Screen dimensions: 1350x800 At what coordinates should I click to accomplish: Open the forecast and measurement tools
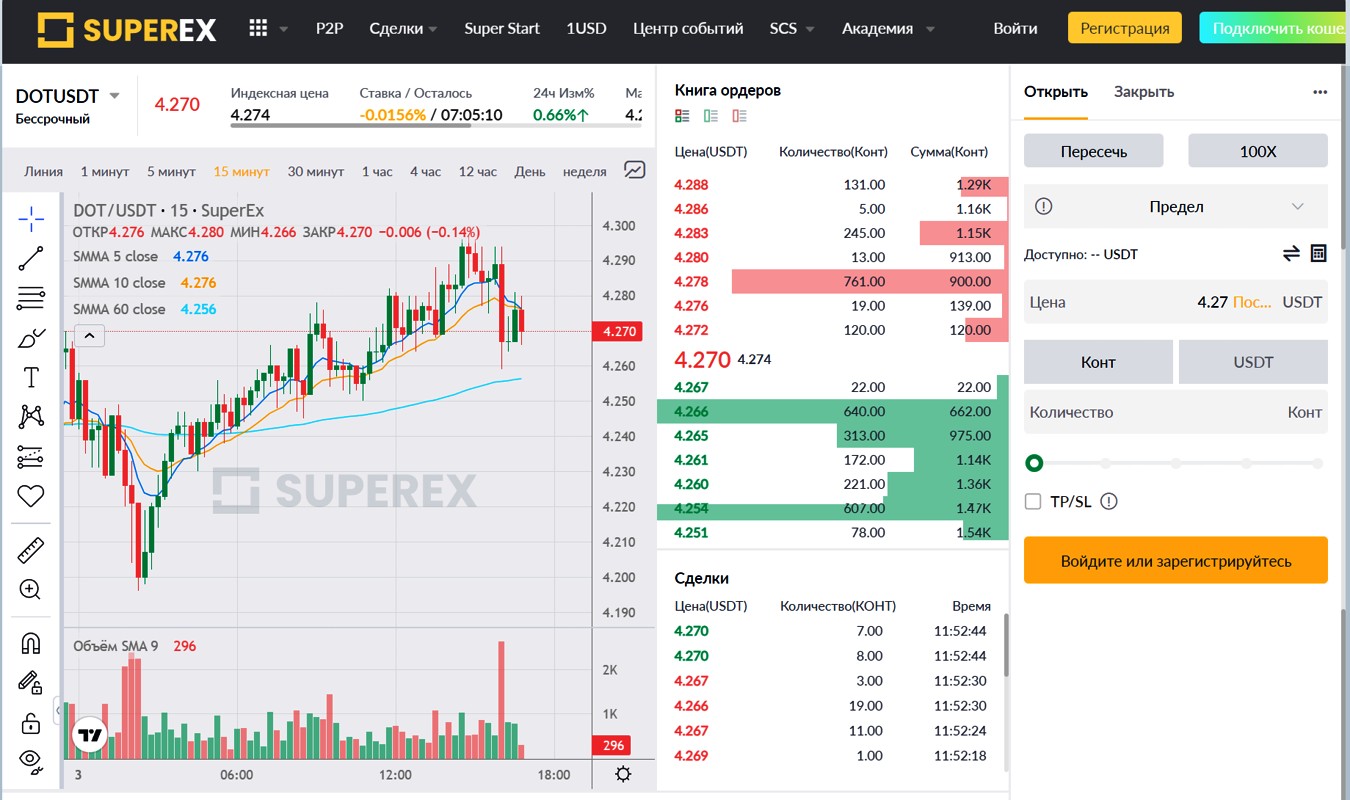point(31,457)
